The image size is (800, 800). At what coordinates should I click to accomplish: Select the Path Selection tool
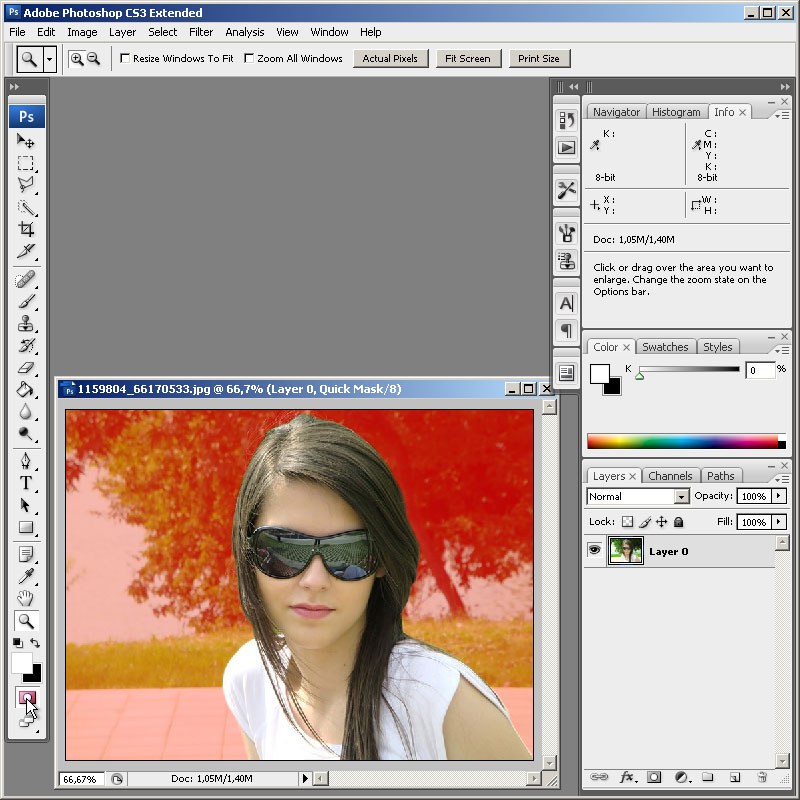26,505
